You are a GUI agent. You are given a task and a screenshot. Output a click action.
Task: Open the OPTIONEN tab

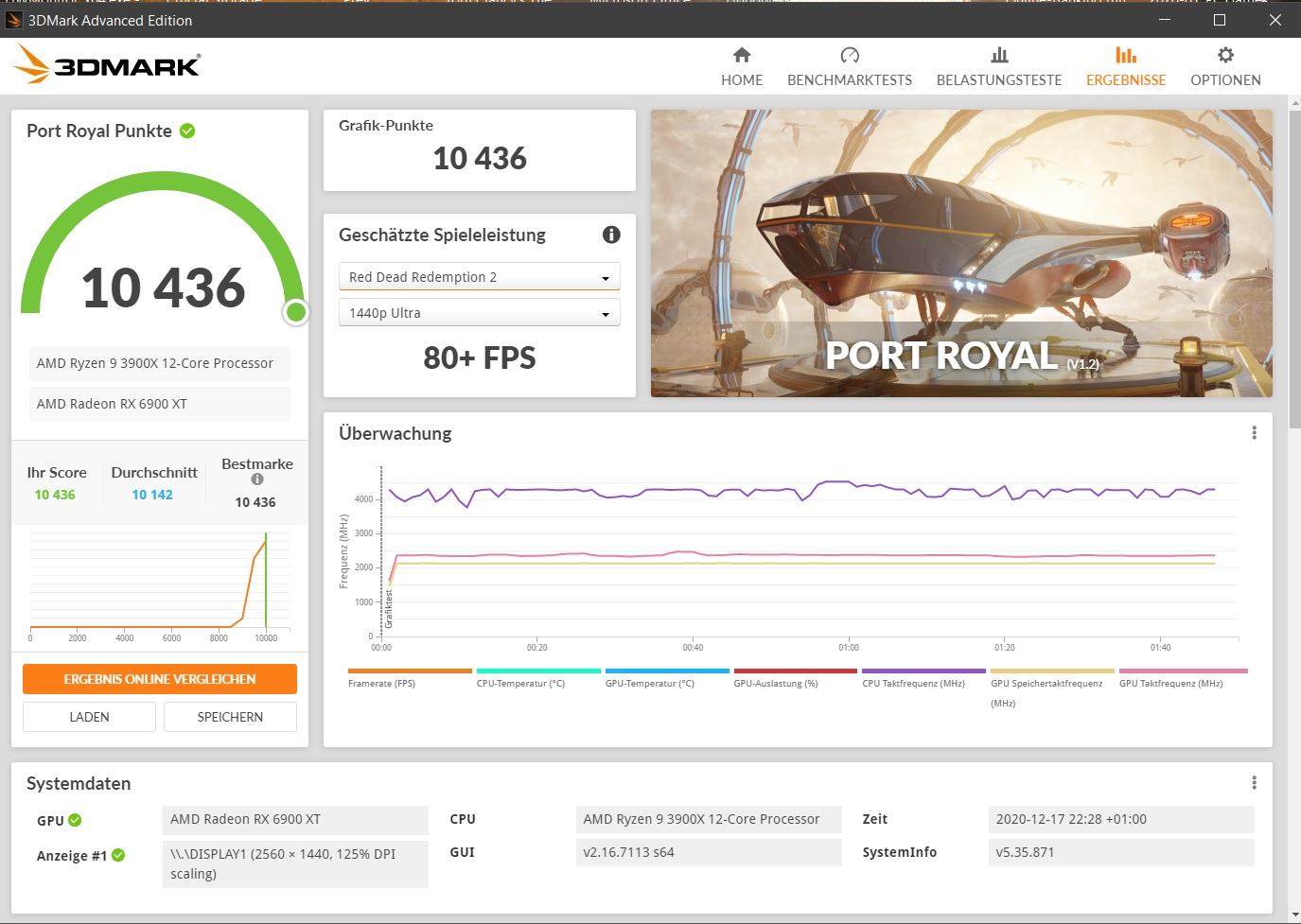pyautogui.click(x=1225, y=66)
